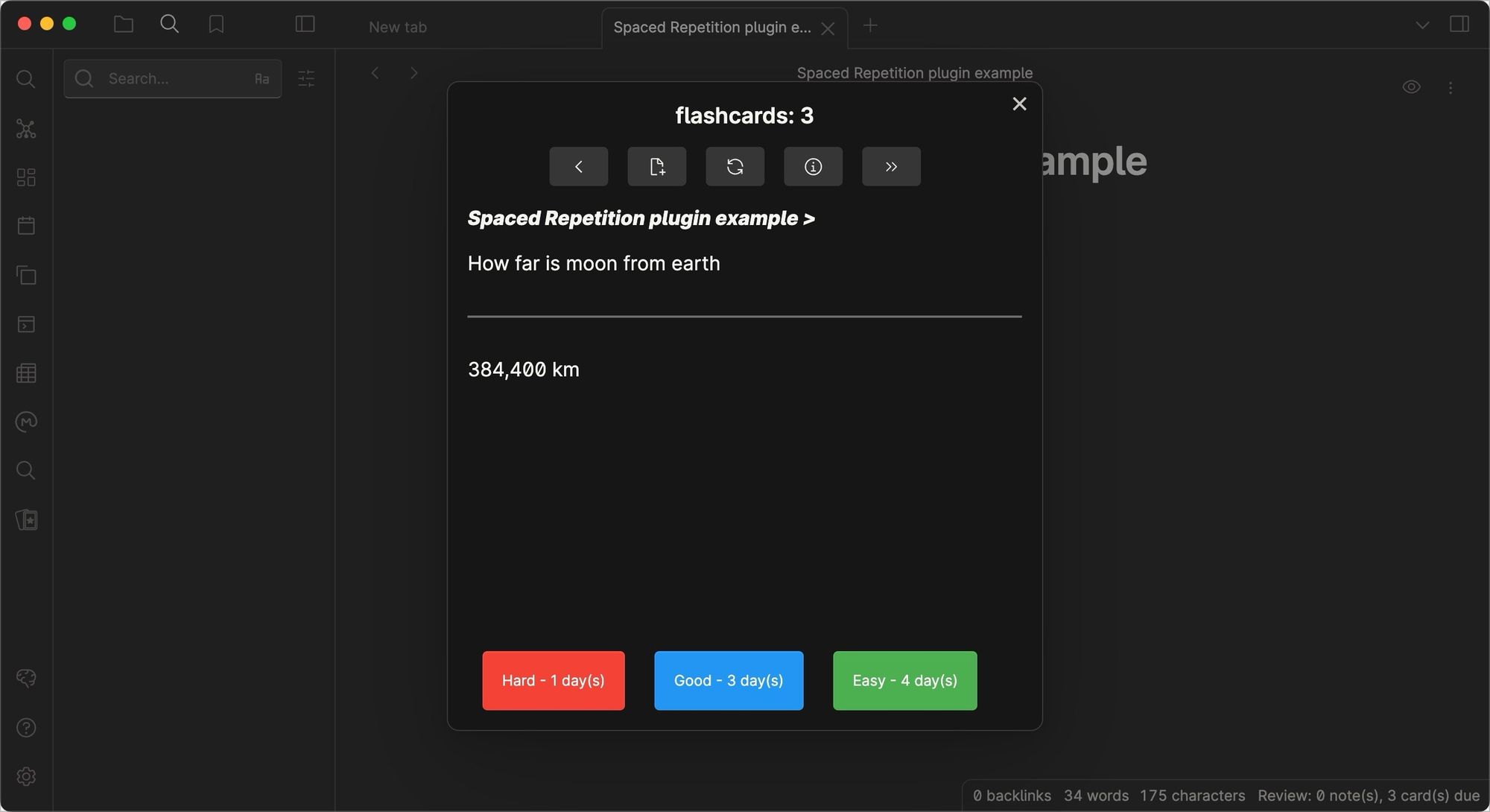Reset card progress with refresh icon
Viewport: 1490px width, 812px height.
(x=735, y=166)
